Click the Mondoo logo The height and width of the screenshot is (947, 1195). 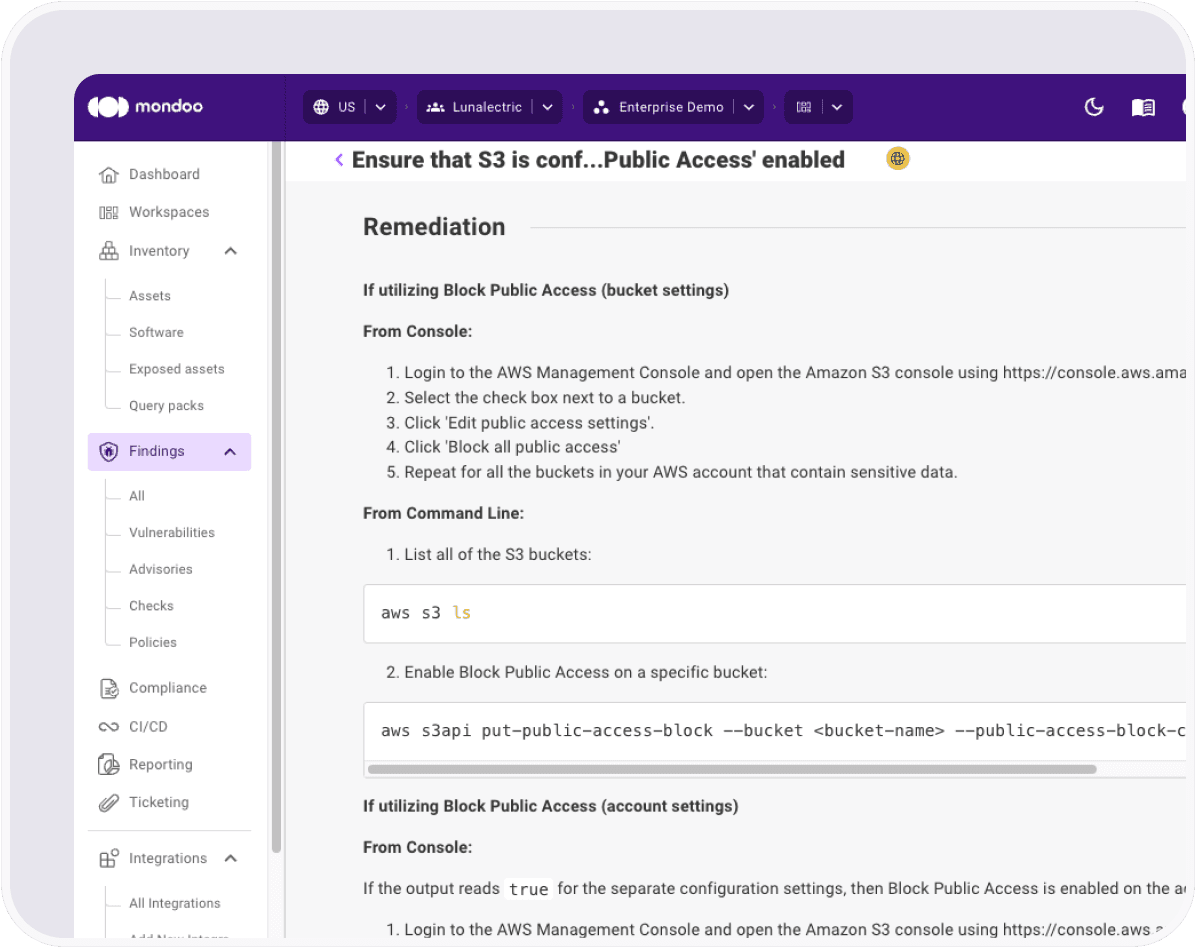tap(145, 107)
